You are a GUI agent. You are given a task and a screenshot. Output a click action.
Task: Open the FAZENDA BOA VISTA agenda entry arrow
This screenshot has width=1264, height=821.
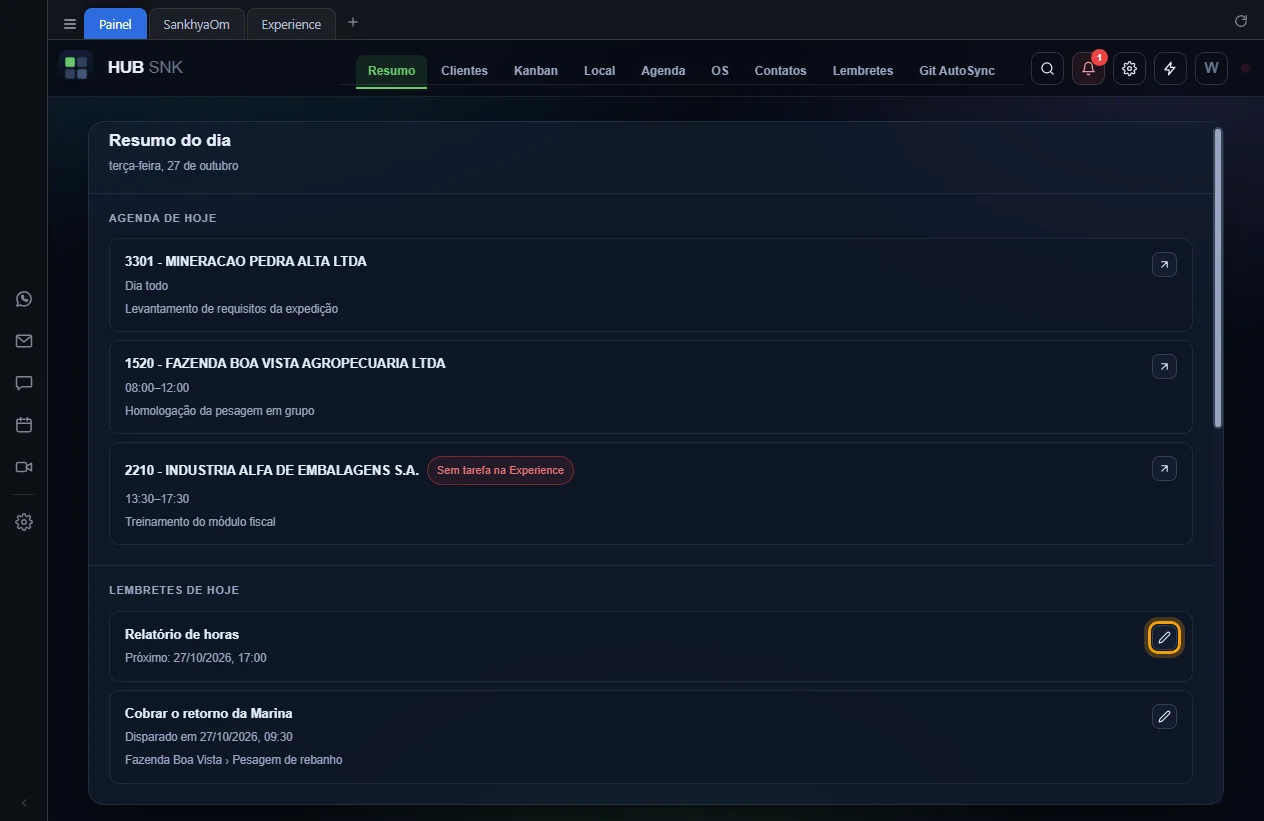[x=1164, y=367]
